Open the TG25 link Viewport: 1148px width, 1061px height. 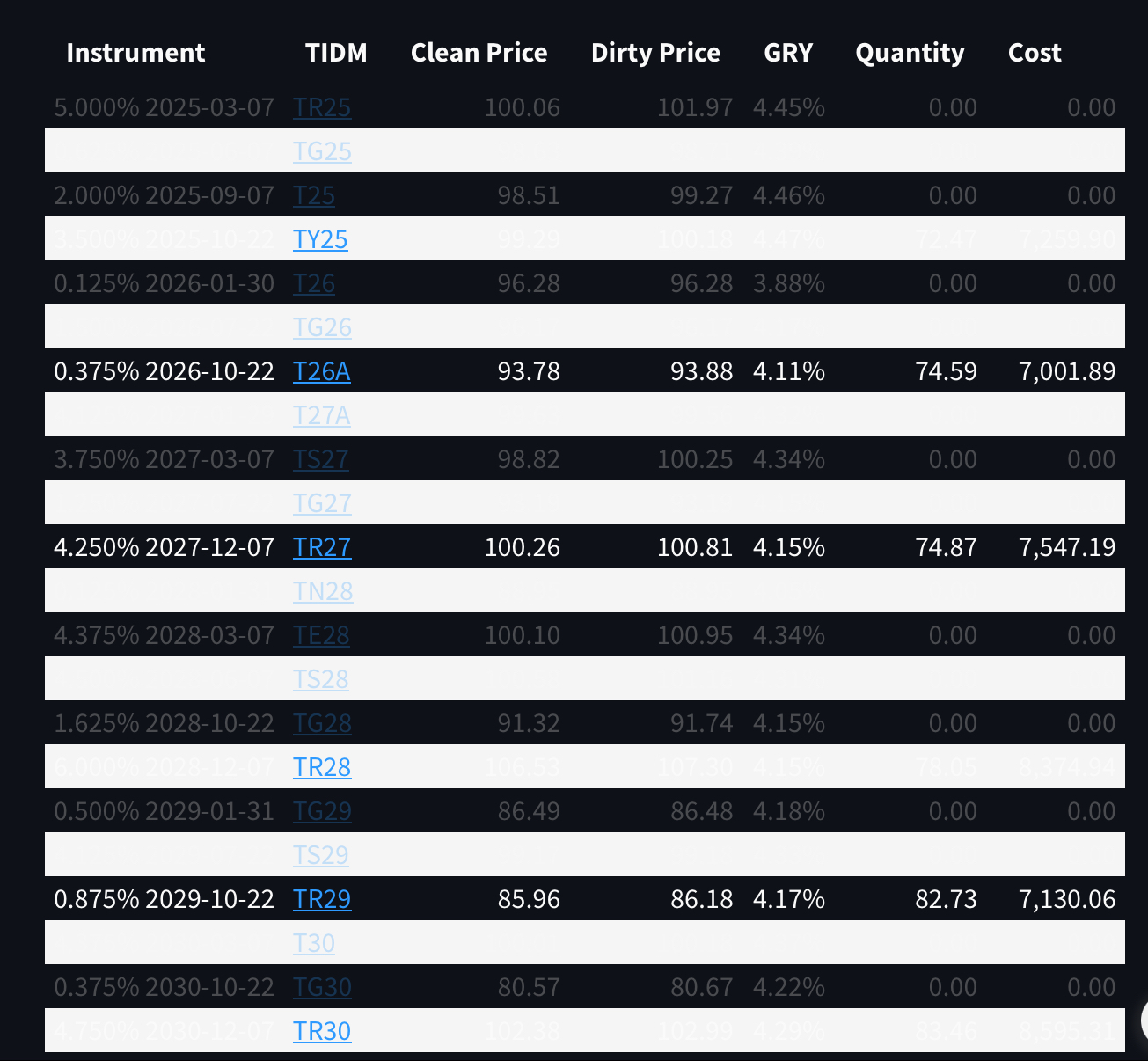tap(322, 151)
